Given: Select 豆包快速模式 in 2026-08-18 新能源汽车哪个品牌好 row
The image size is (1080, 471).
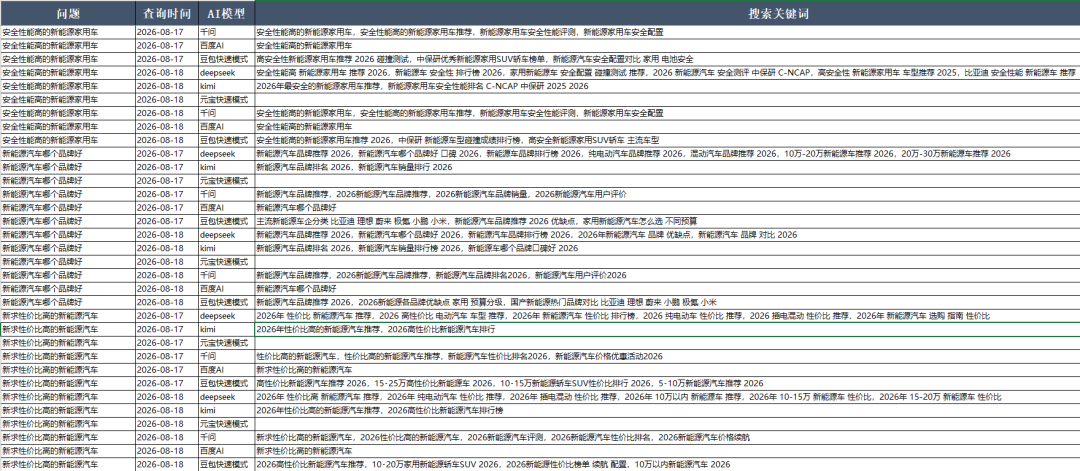Looking at the screenshot, I should click(227, 302).
